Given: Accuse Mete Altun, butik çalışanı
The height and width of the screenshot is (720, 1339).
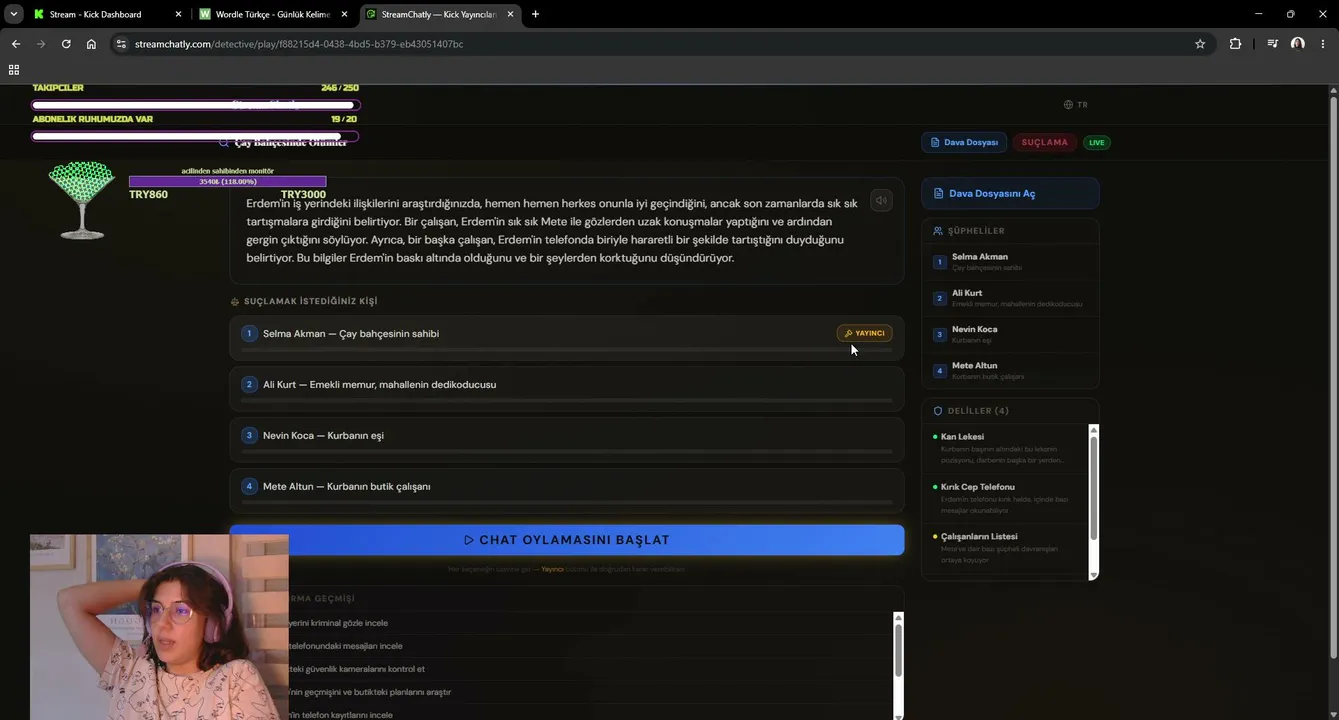Looking at the screenshot, I should click(566, 490).
